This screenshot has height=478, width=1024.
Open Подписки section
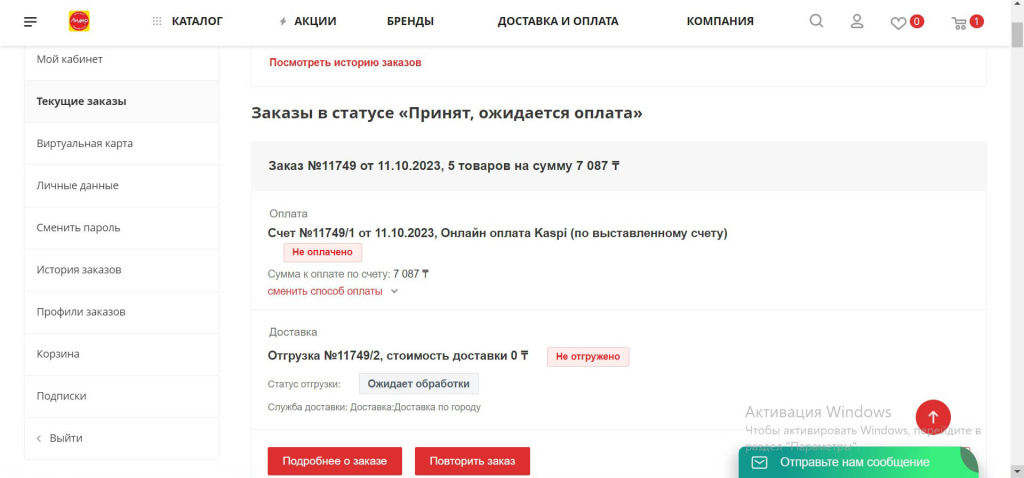(x=121, y=396)
